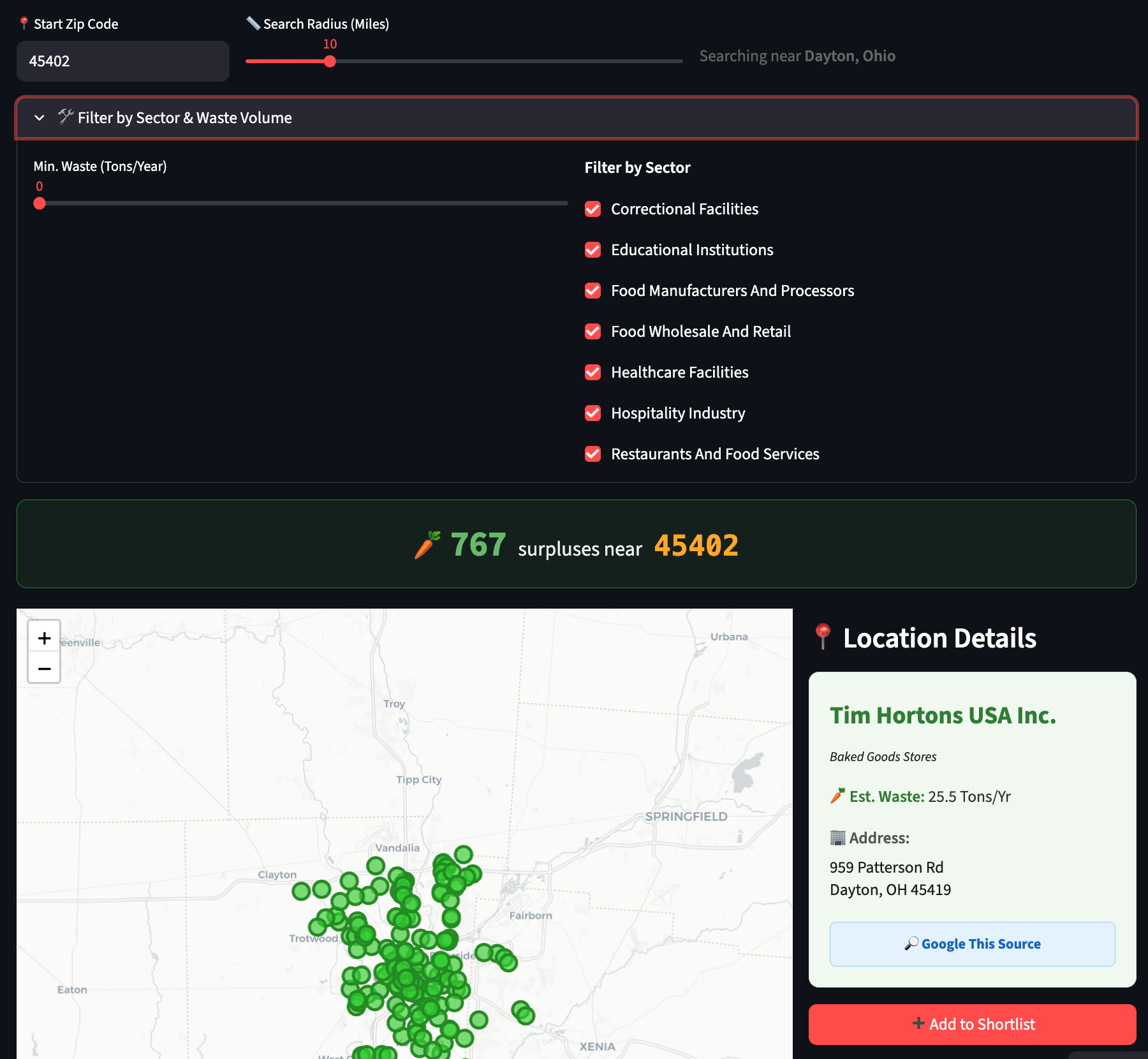The height and width of the screenshot is (1059, 1148).
Task: Click the chevron arrow on filter expander
Action: coord(40,117)
